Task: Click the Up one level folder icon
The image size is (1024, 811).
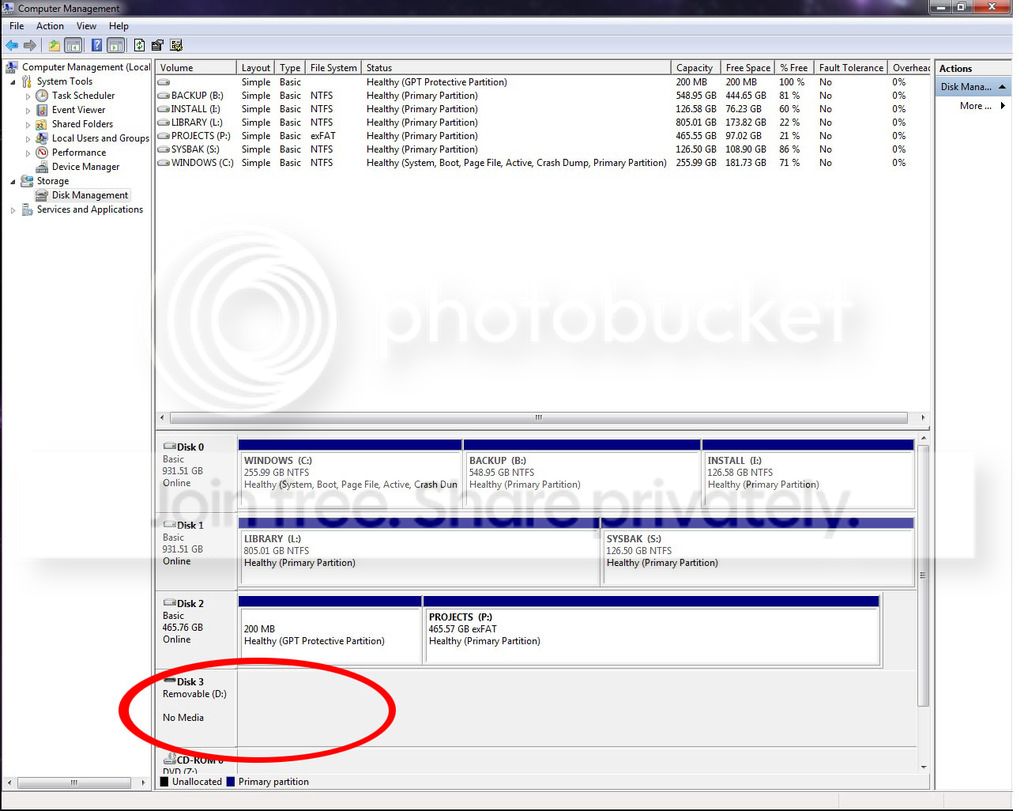Action: tap(54, 45)
